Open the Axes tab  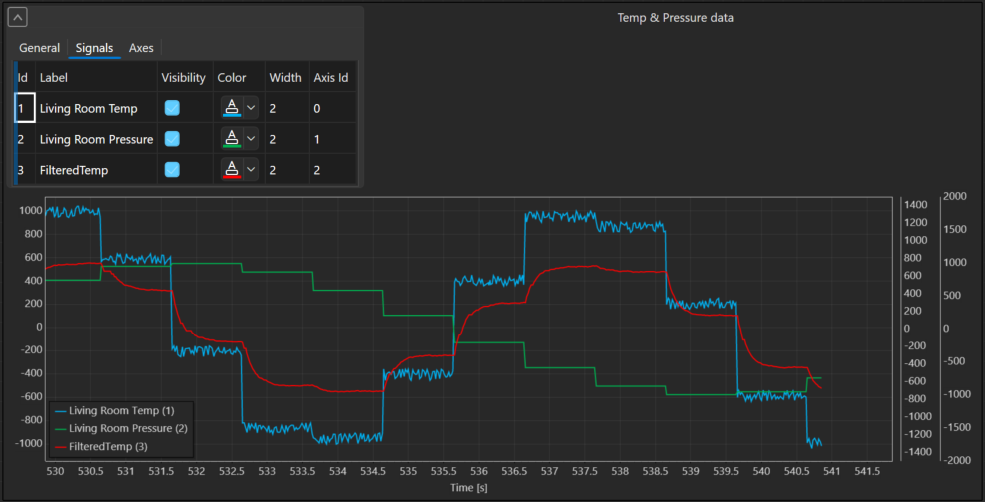pyautogui.click(x=141, y=48)
